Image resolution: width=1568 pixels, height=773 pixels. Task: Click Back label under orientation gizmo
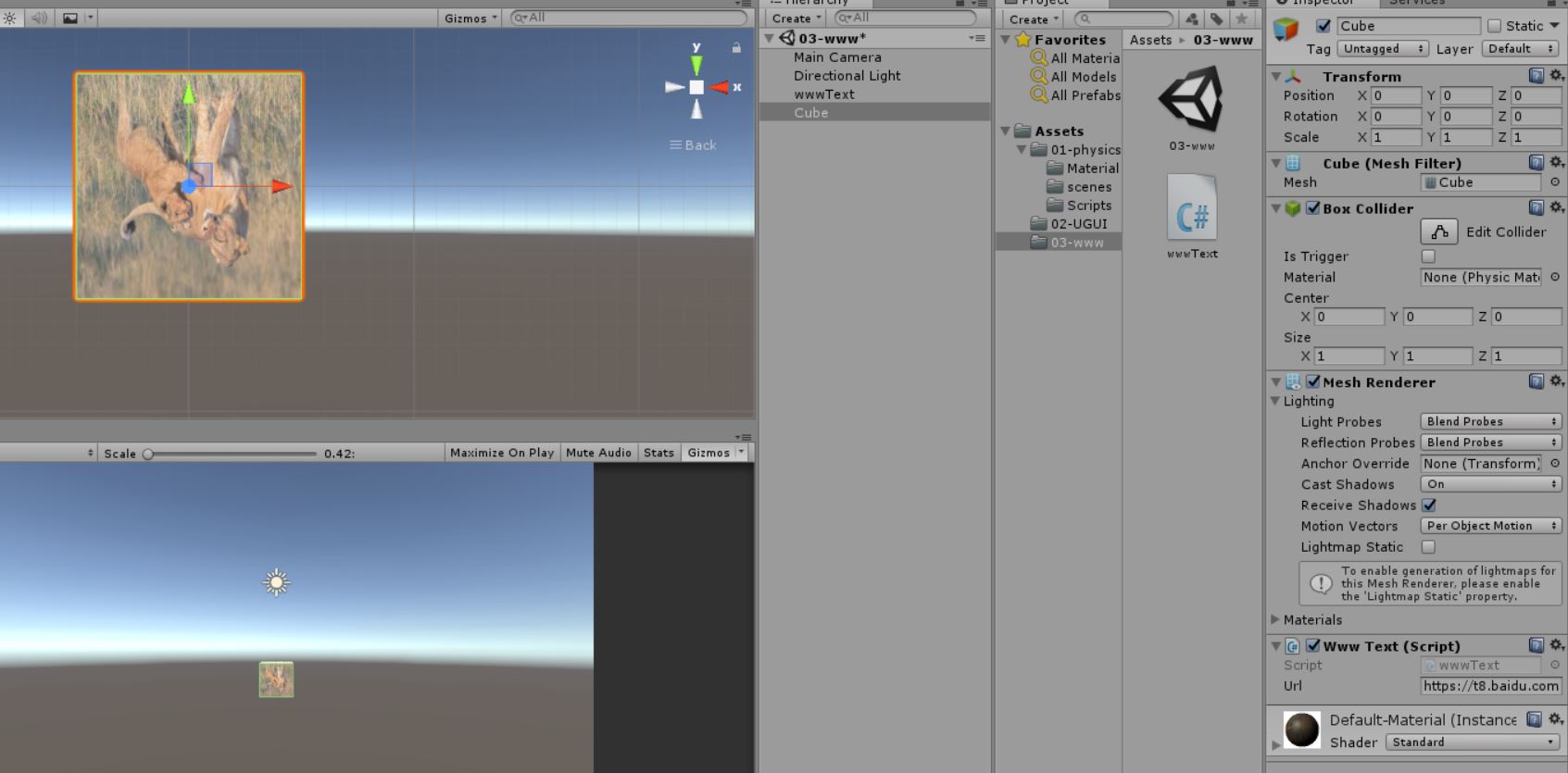pyautogui.click(x=693, y=145)
